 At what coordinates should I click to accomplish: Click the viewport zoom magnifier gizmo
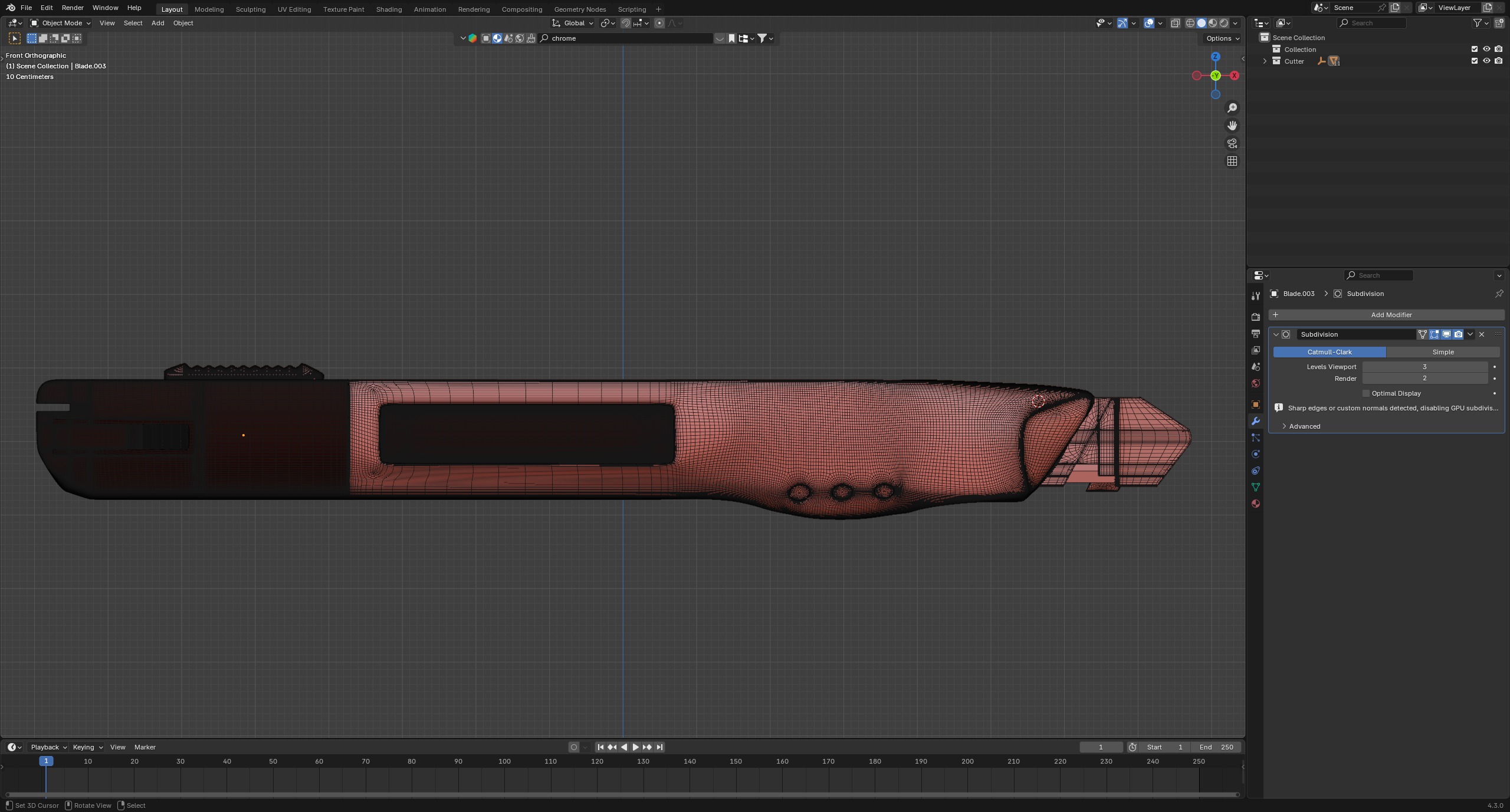coord(1232,108)
